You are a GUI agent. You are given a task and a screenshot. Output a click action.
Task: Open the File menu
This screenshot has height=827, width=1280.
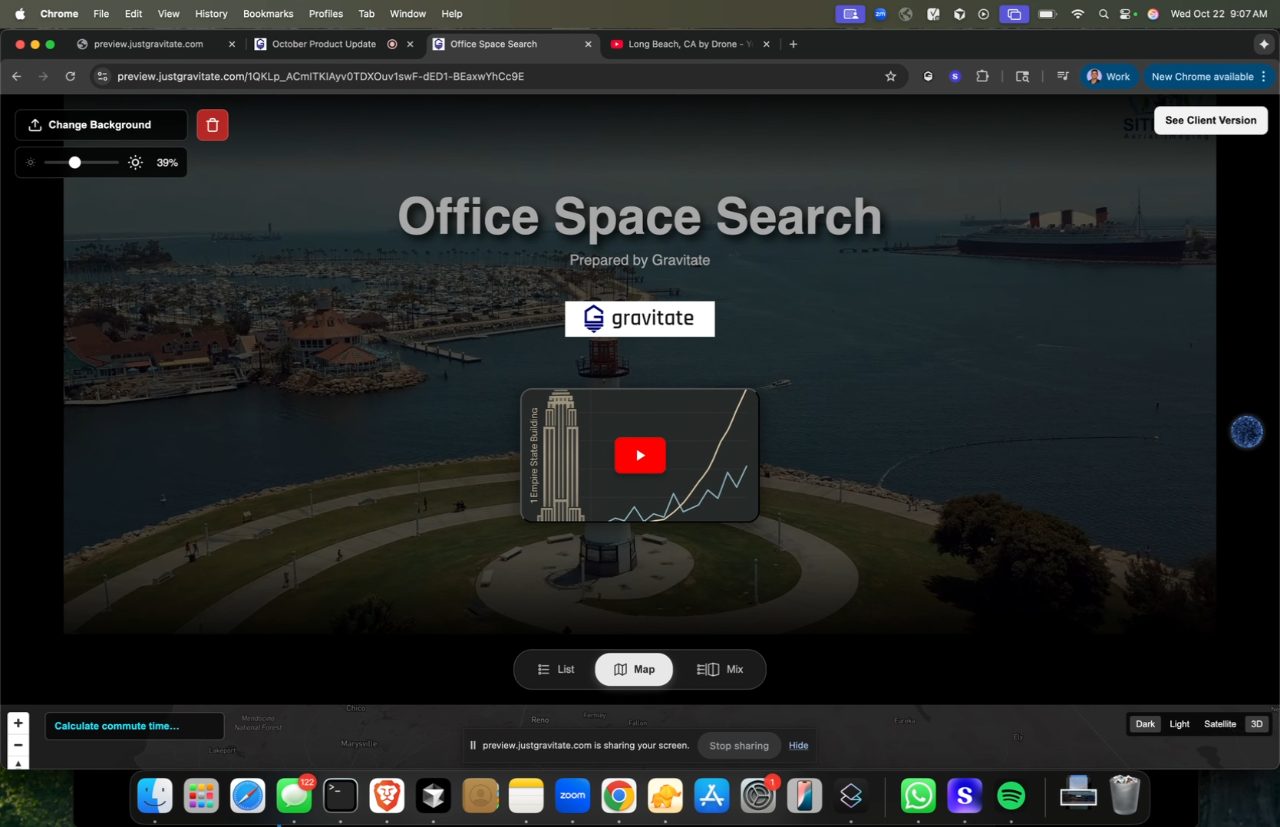click(101, 14)
